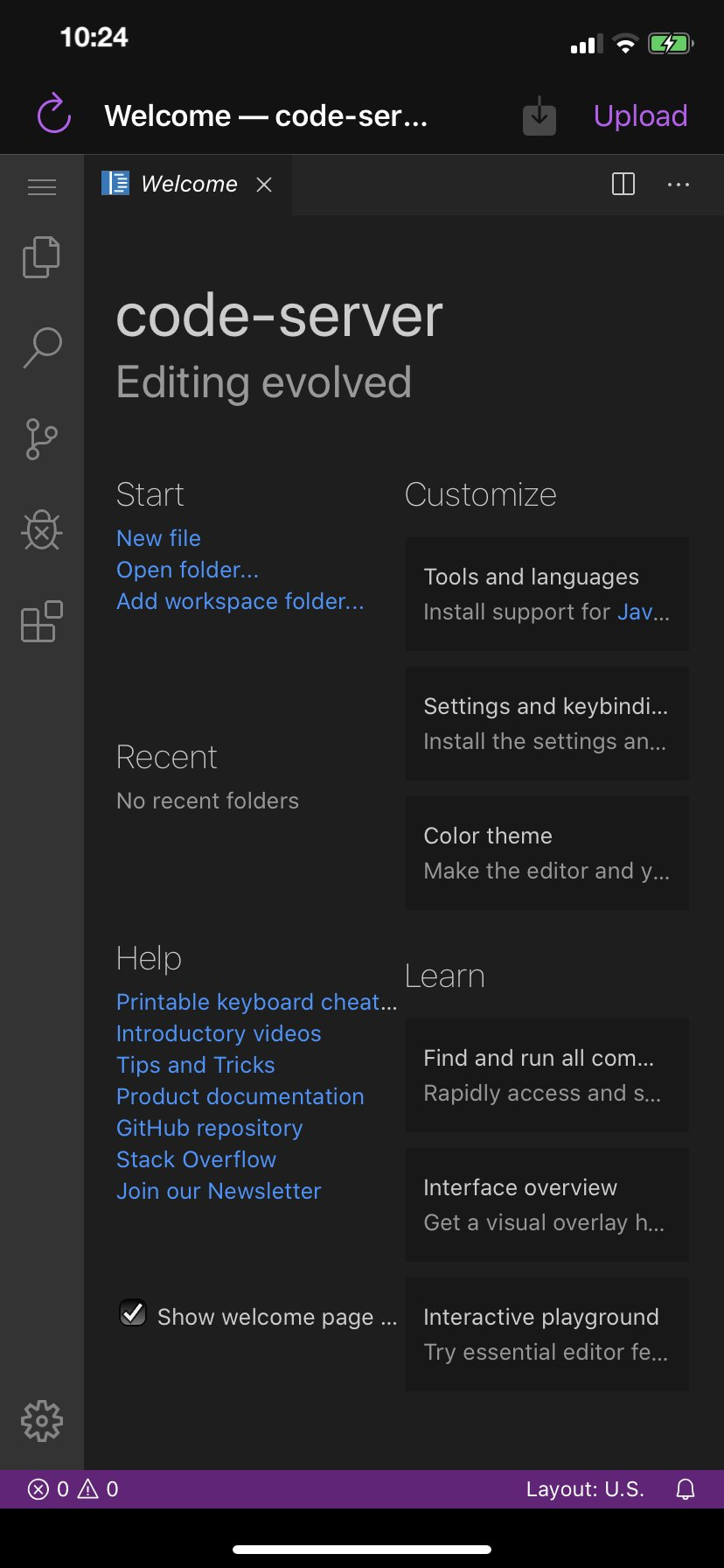Open the Search view

42,347
